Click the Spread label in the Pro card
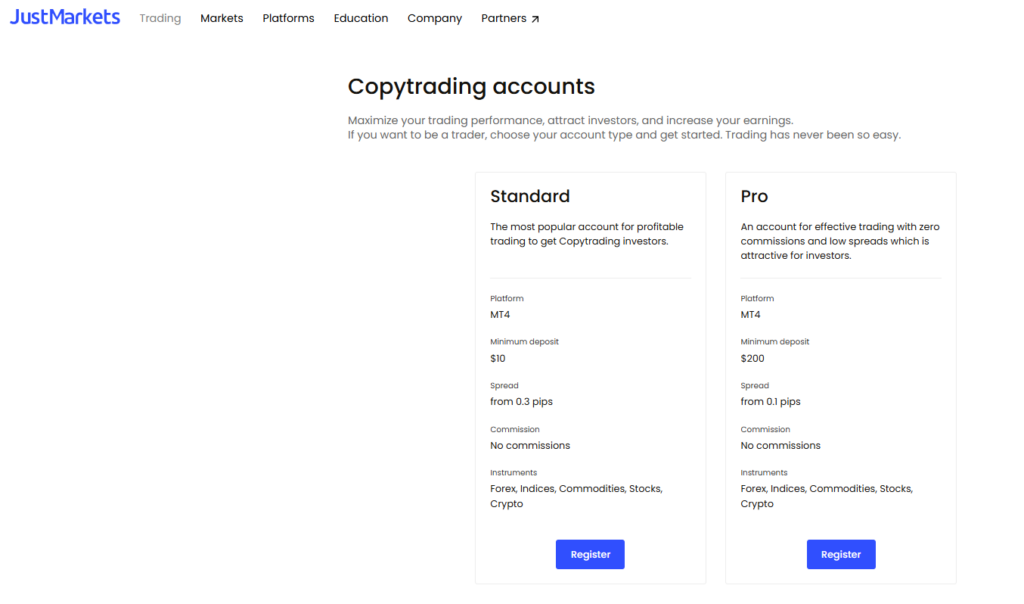Viewport: 1024px width, 604px height. [x=754, y=385]
